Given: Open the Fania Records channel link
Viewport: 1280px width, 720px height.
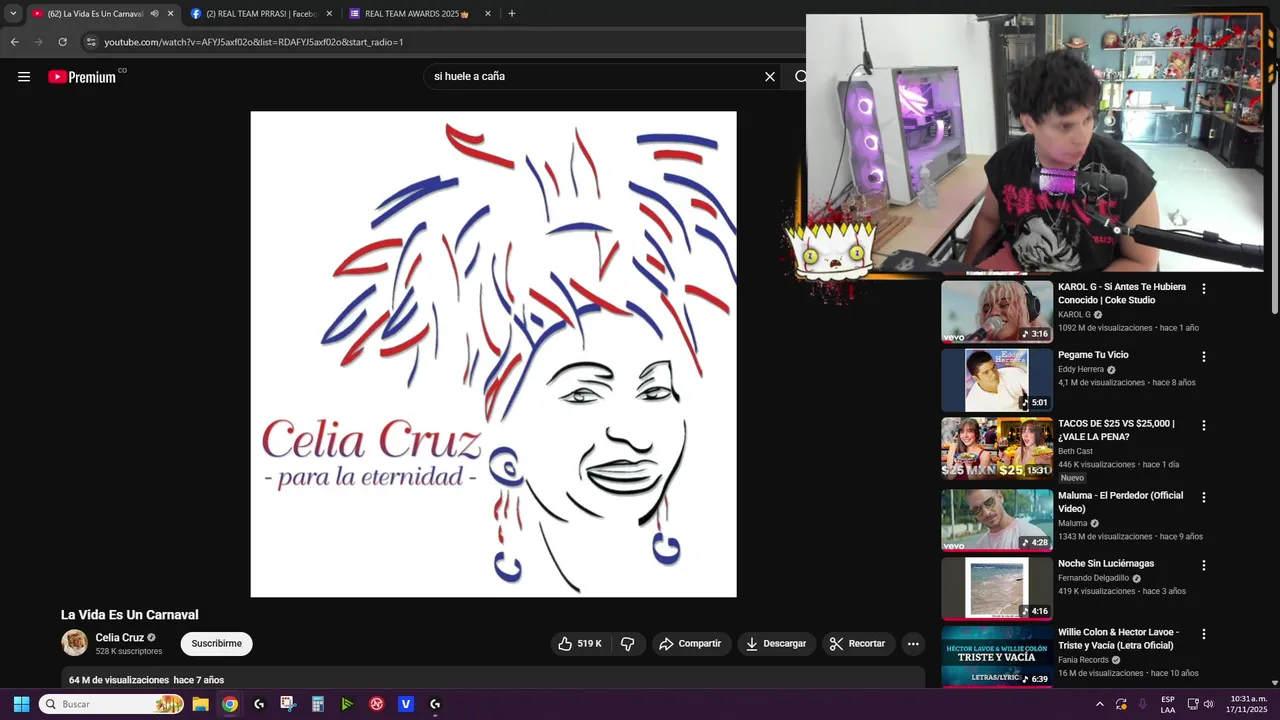Looking at the screenshot, I should (1083, 660).
